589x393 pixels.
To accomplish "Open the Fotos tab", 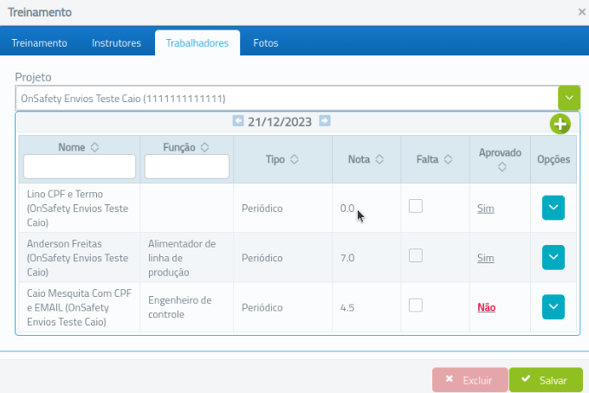I will click(266, 43).
